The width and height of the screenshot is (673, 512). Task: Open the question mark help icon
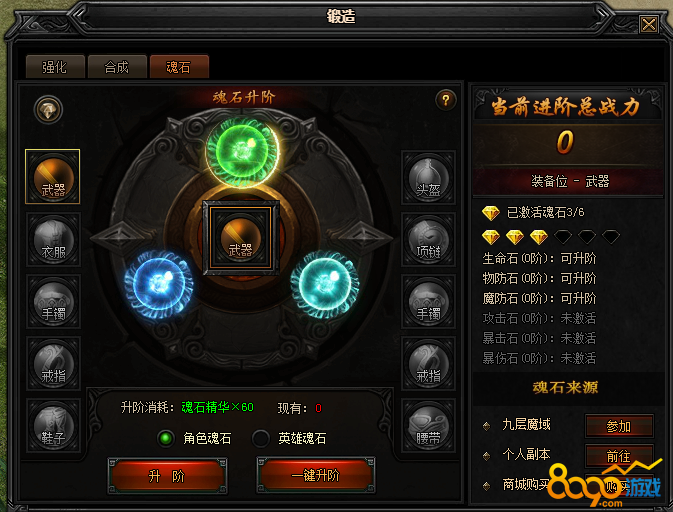click(446, 100)
